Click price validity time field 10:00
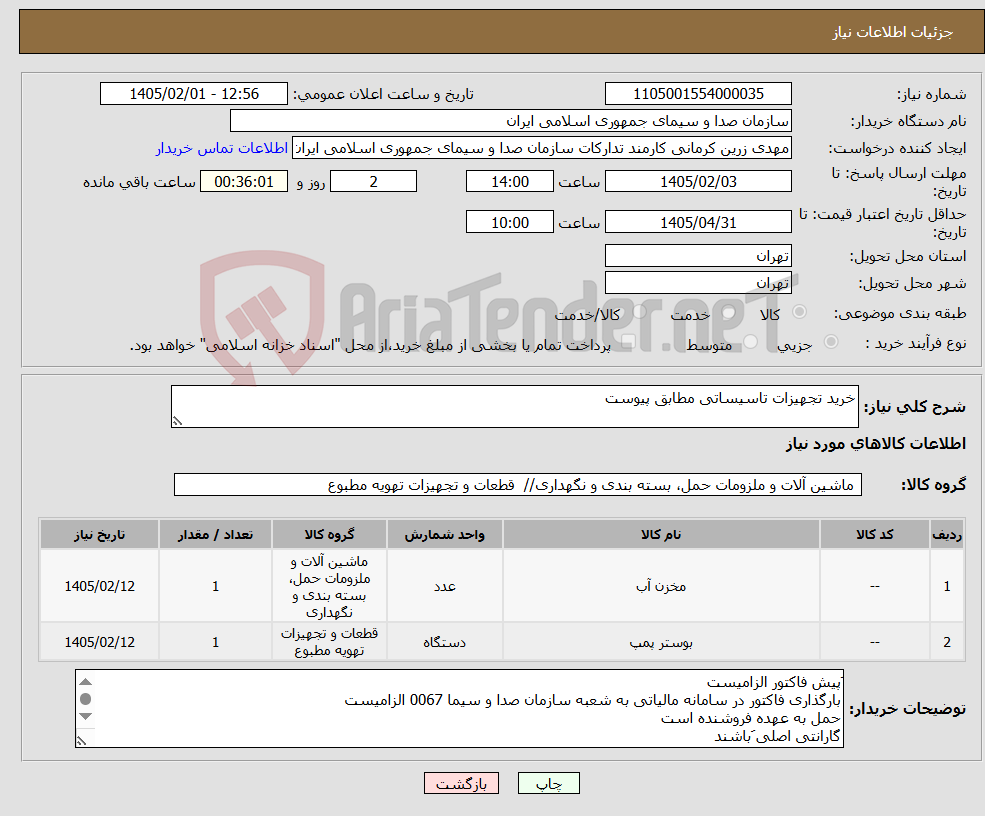Viewport: 985px width, 816px height. click(509, 222)
